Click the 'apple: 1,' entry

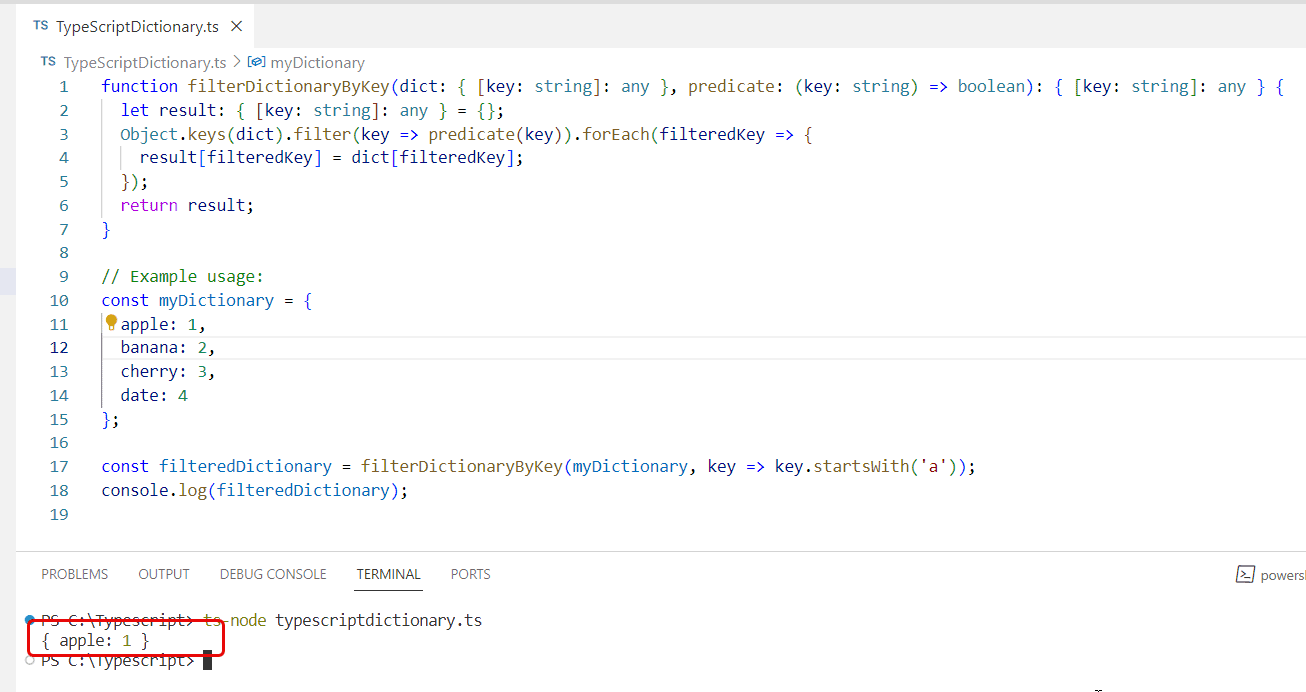[x=163, y=324]
